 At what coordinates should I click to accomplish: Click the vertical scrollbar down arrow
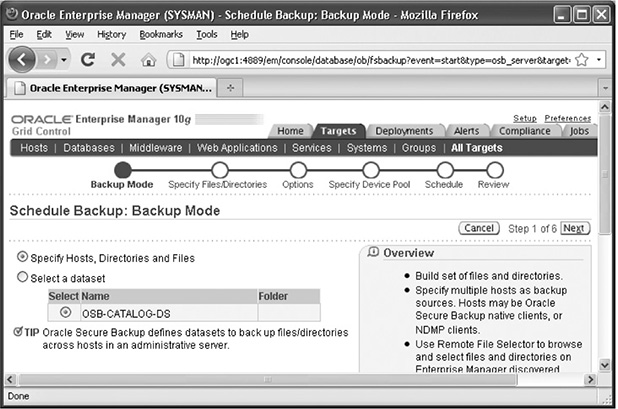[x=605, y=365]
